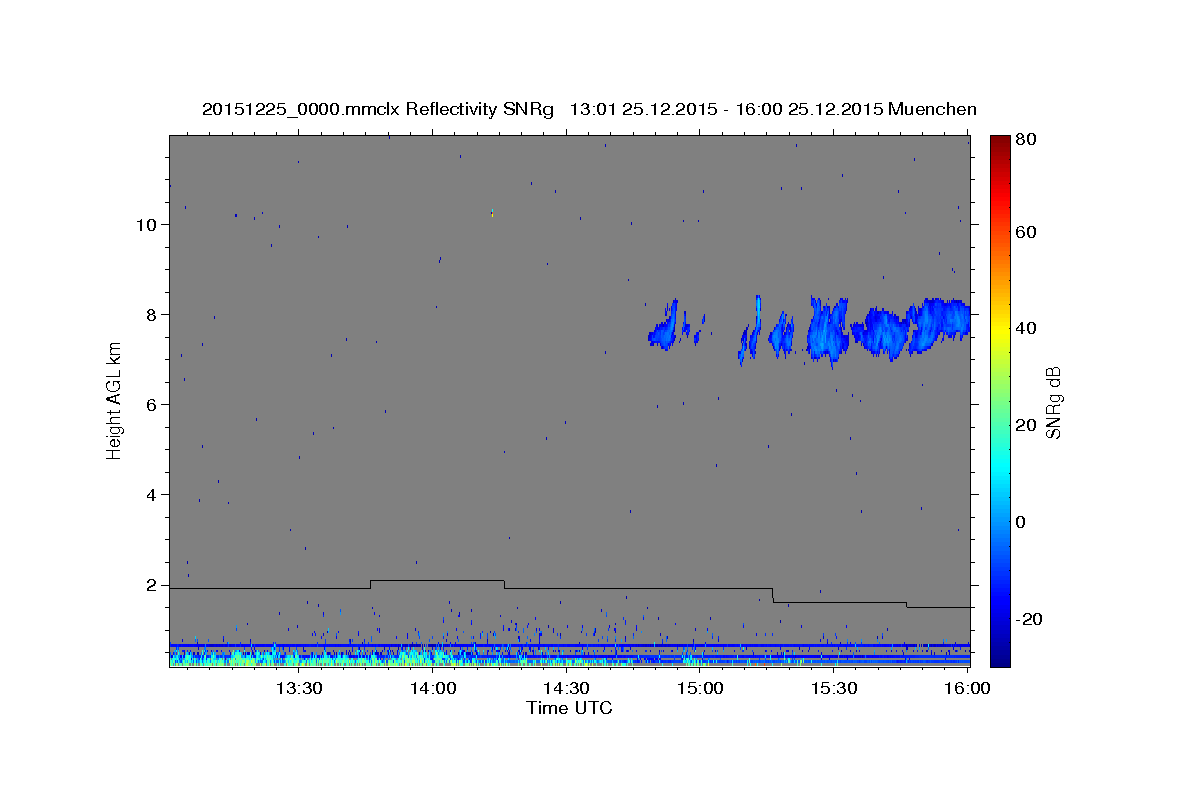Click the yellow speck near 10 km after 14:00
The height and width of the screenshot is (800, 1200).
point(492,213)
